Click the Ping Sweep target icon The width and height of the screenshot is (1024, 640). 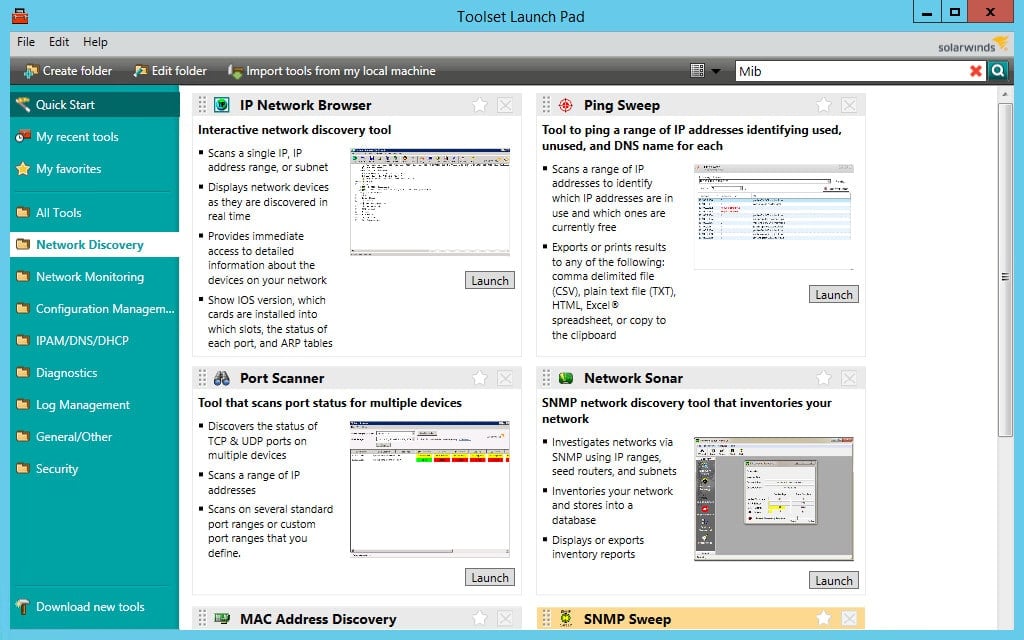tap(566, 104)
